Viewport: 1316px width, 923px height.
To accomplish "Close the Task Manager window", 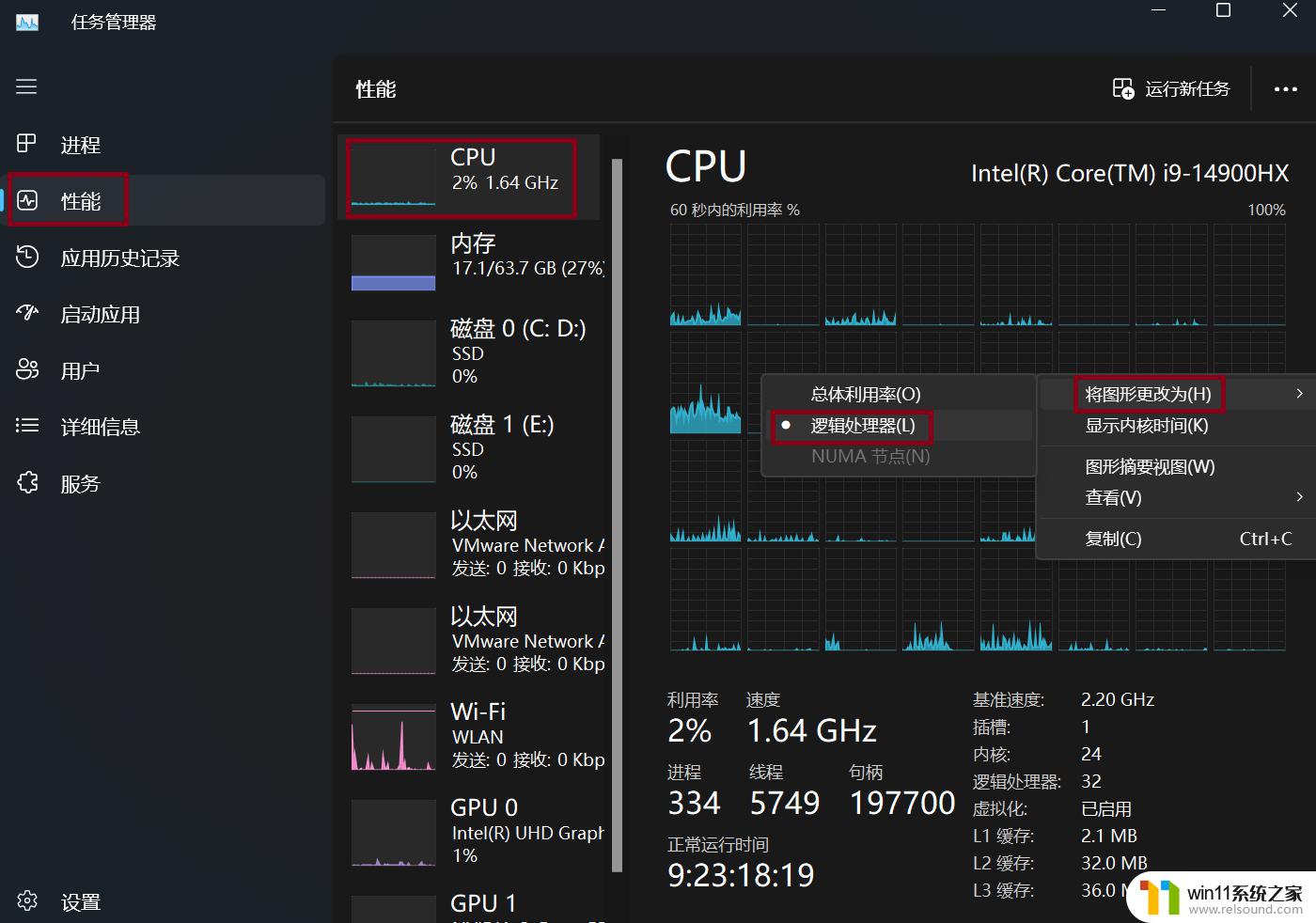I will (x=1290, y=10).
